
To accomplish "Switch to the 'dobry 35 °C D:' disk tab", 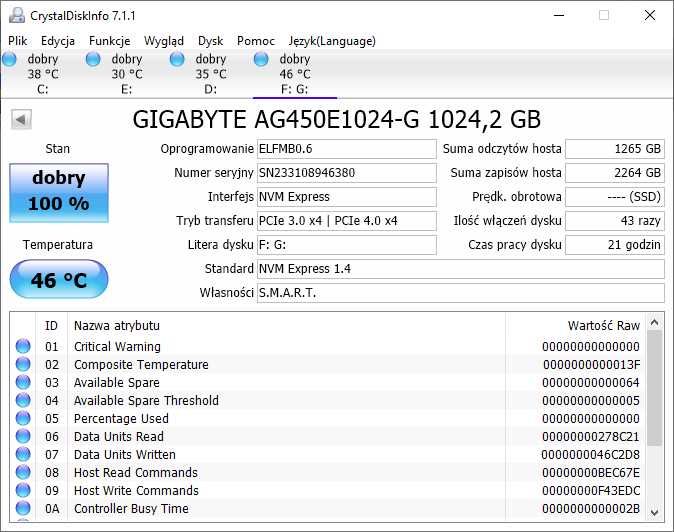I will pyautogui.click(x=210, y=74).
